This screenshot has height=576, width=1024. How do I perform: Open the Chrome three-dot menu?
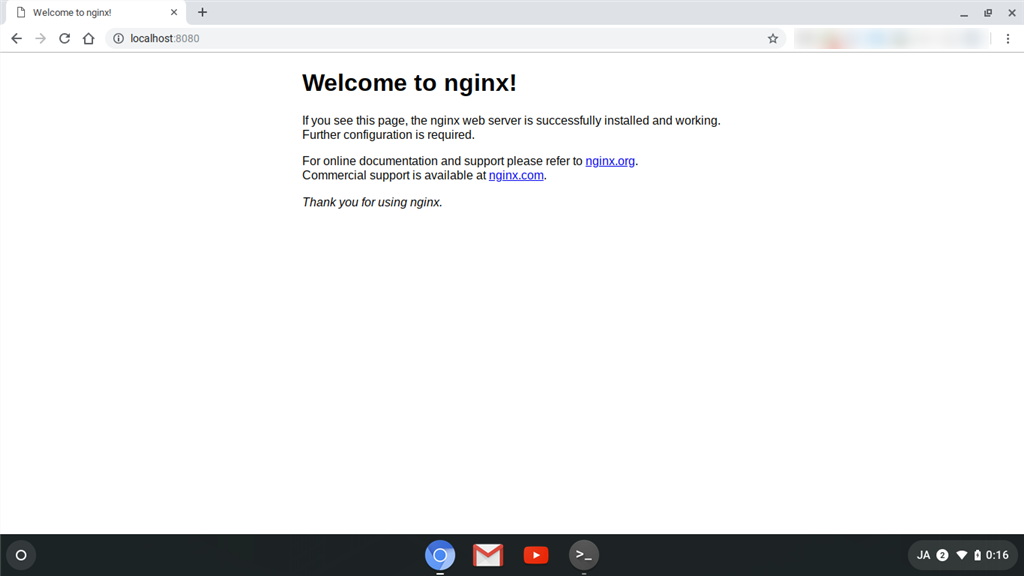pos(1008,39)
